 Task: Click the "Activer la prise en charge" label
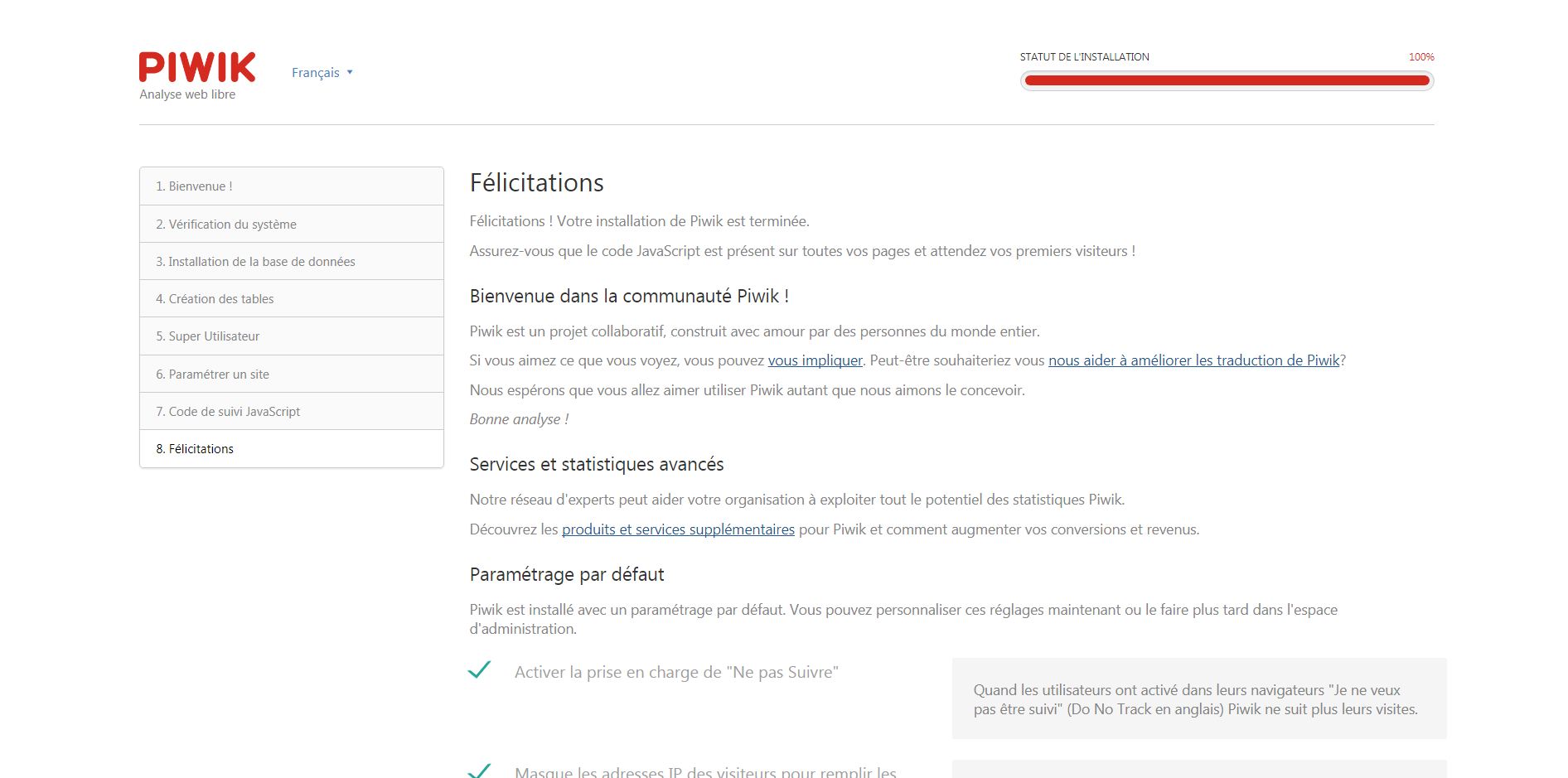pos(676,672)
